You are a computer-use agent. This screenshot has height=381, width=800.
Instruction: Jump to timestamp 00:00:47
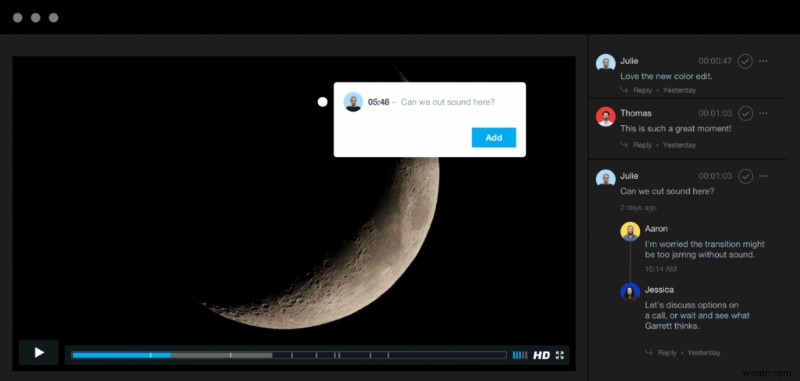(715, 61)
